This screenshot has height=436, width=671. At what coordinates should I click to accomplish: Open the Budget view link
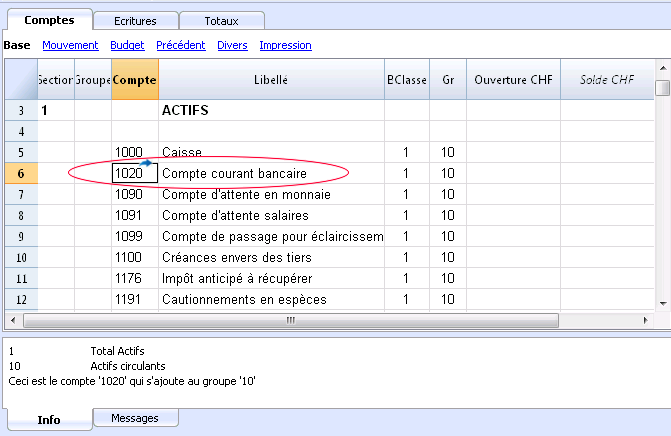point(127,45)
